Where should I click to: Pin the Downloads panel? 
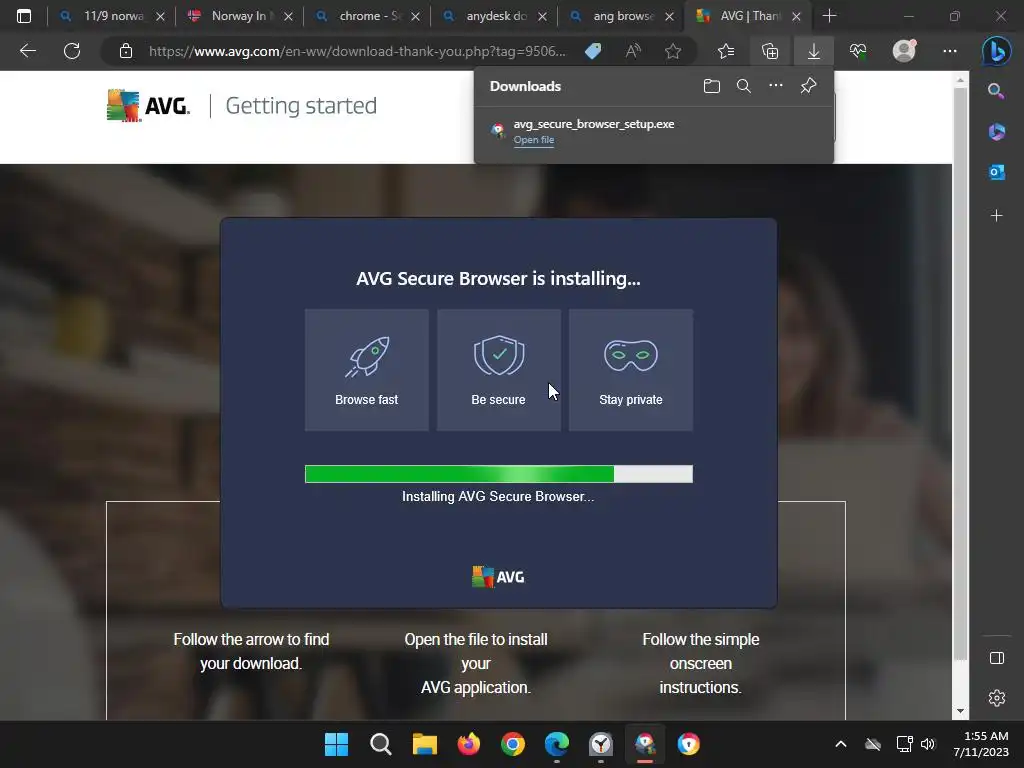click(808, 86)
